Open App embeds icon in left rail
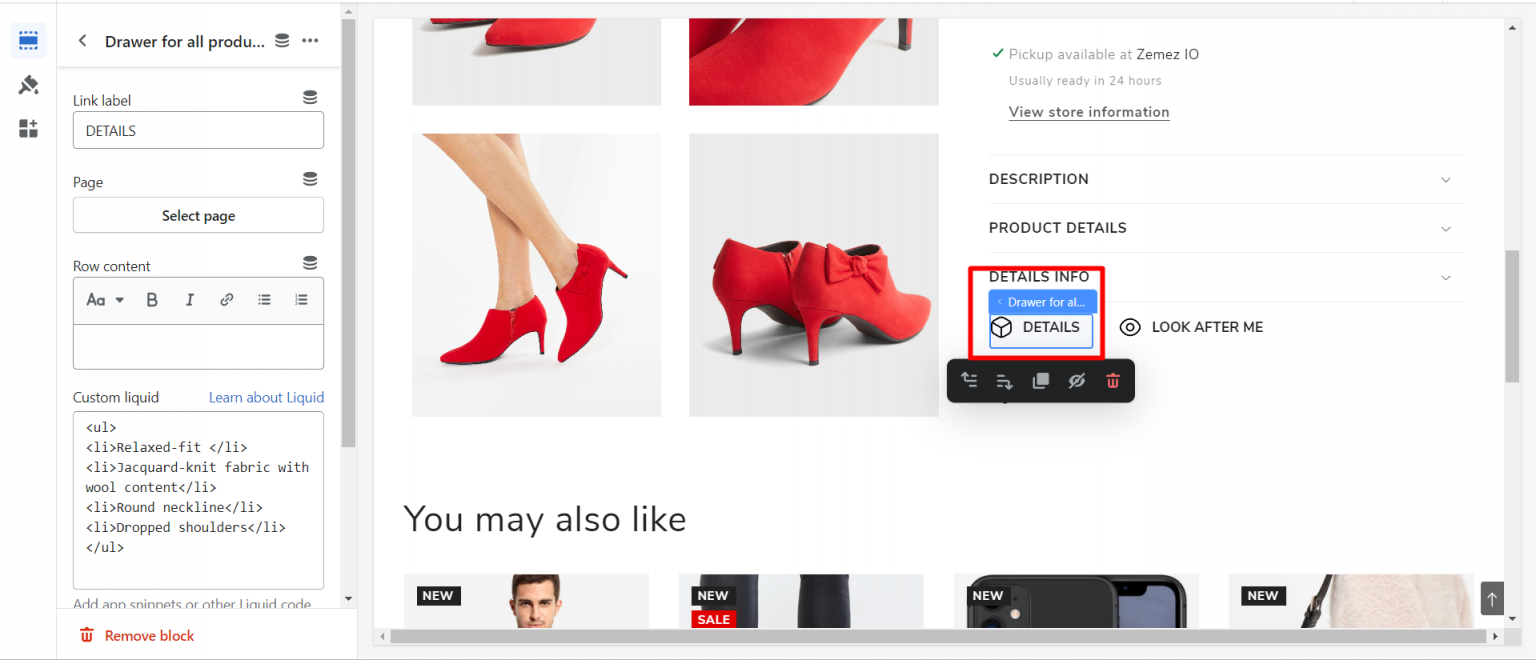This screenshot has width=1536, height=660. point(28,129)
